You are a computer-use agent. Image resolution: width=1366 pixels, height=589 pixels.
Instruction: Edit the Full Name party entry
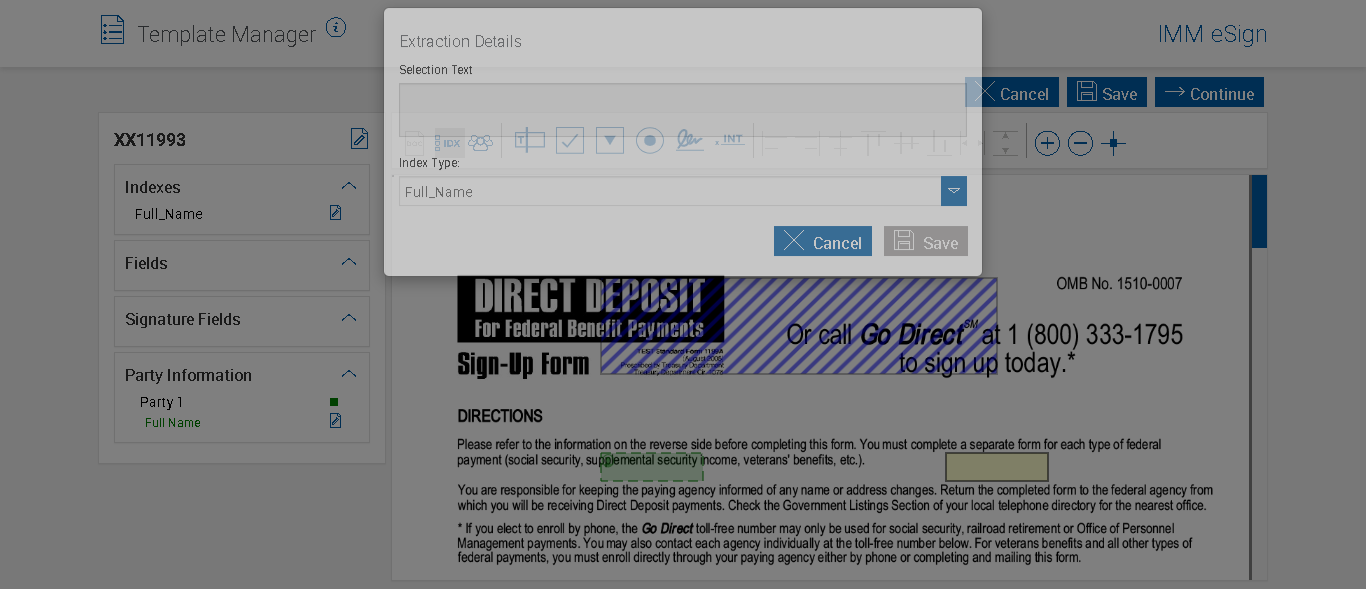[x=335, y=421]
